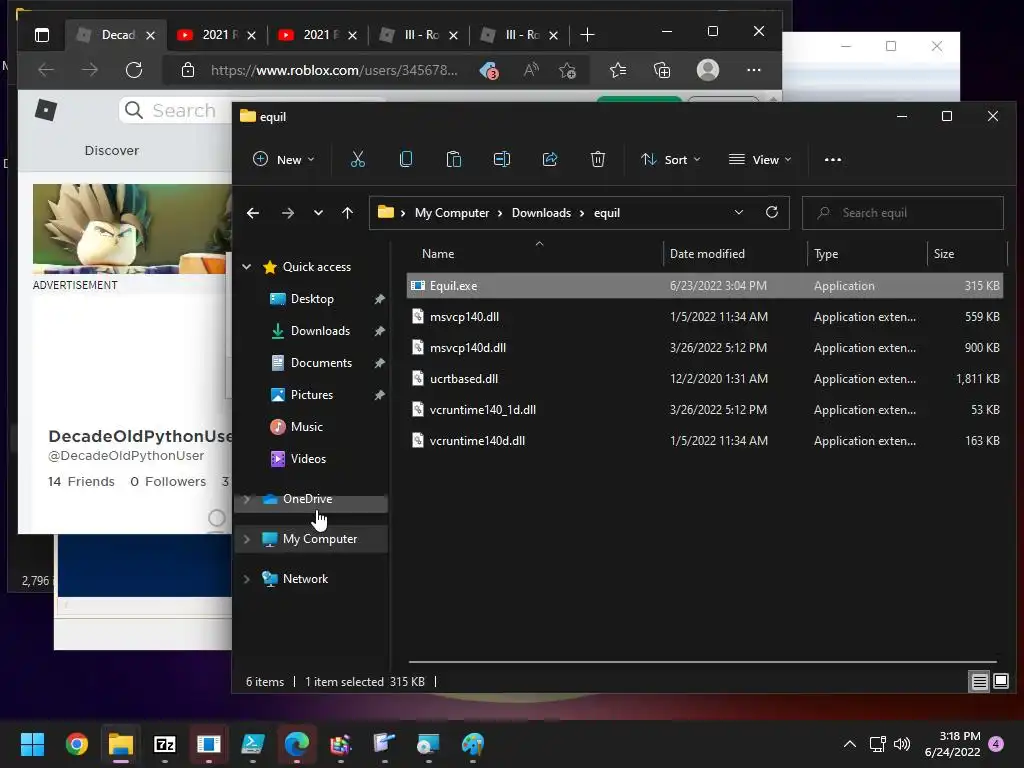Open Edge settings and more ellipsis
The height and width of the screenshot is (768, 1024).
[x=754, y=70]
